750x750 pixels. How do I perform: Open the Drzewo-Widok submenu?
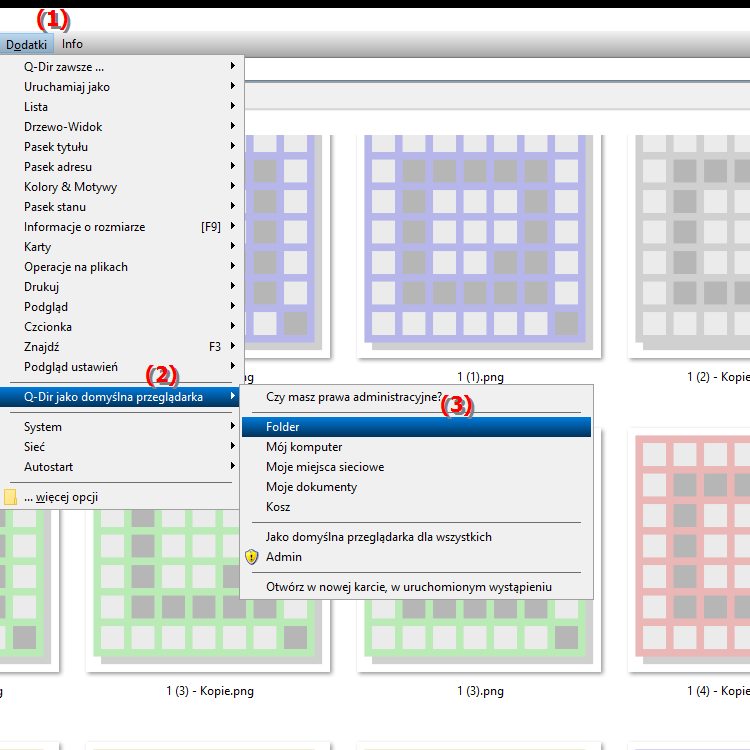[122, 127]
